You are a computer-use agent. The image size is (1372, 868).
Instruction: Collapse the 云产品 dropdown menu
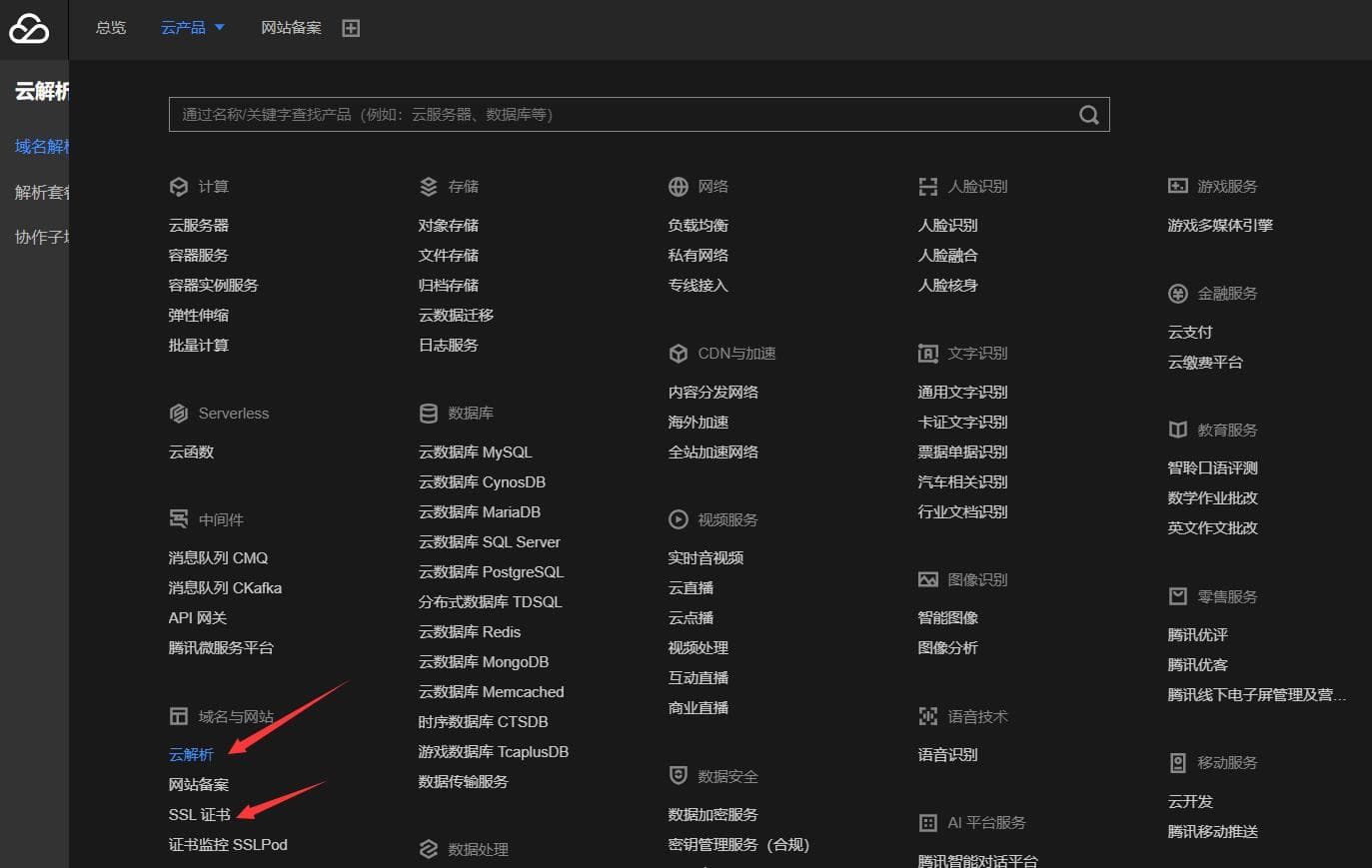193,28
